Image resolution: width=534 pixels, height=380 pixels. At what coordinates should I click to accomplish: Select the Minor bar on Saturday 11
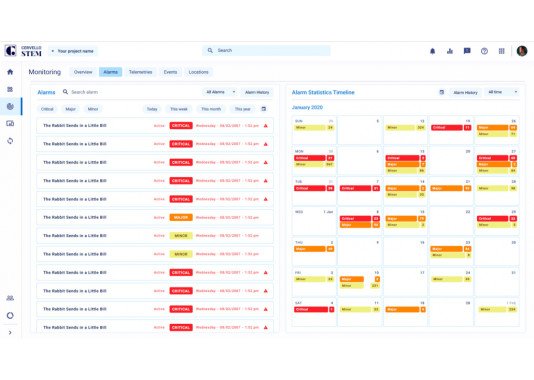click(x=360, y=310)
